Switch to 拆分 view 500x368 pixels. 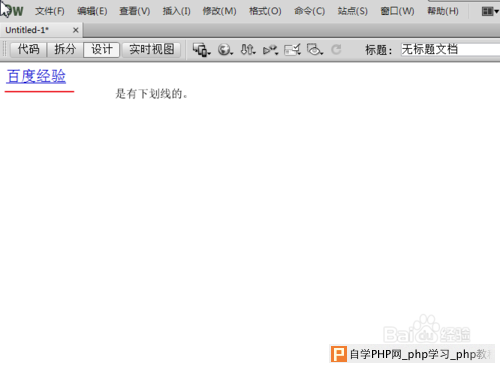(x=65, y=50)
